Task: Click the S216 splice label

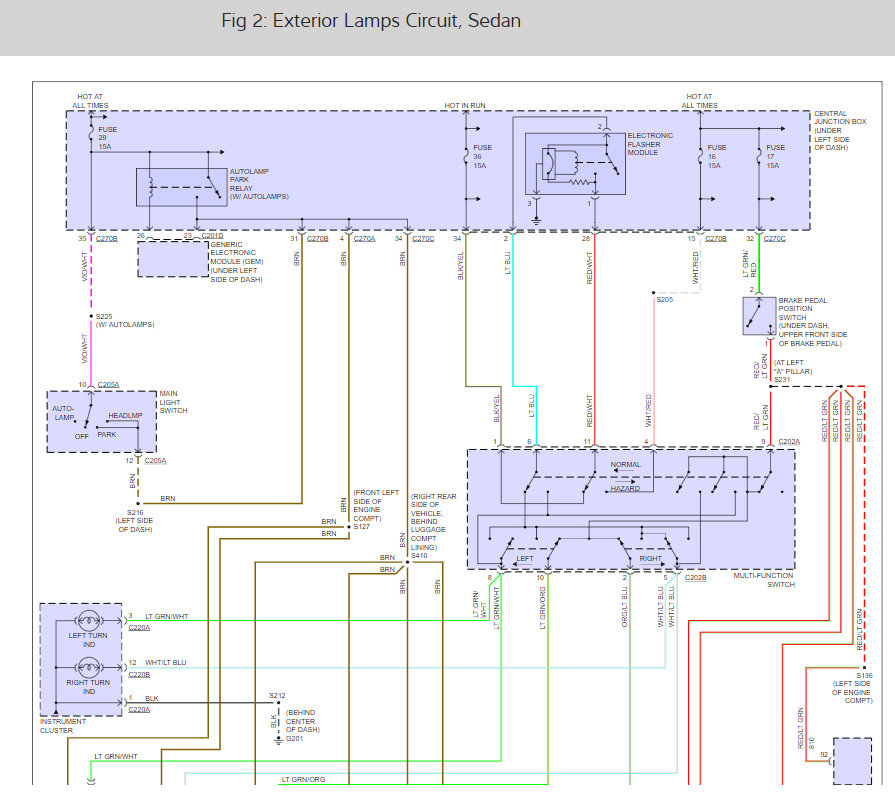Action: point(135,513)
